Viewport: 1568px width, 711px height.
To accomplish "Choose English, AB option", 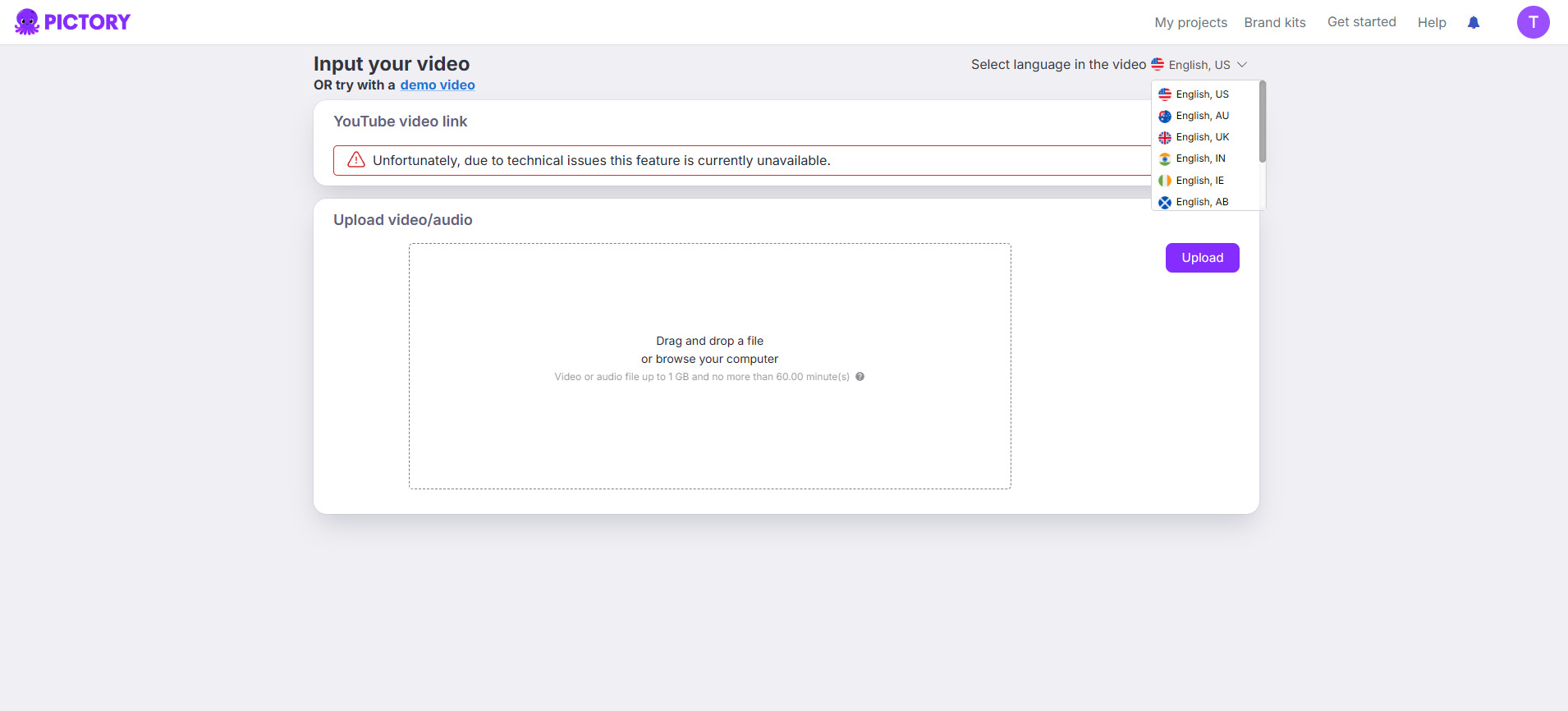I will pos(1204,202).
